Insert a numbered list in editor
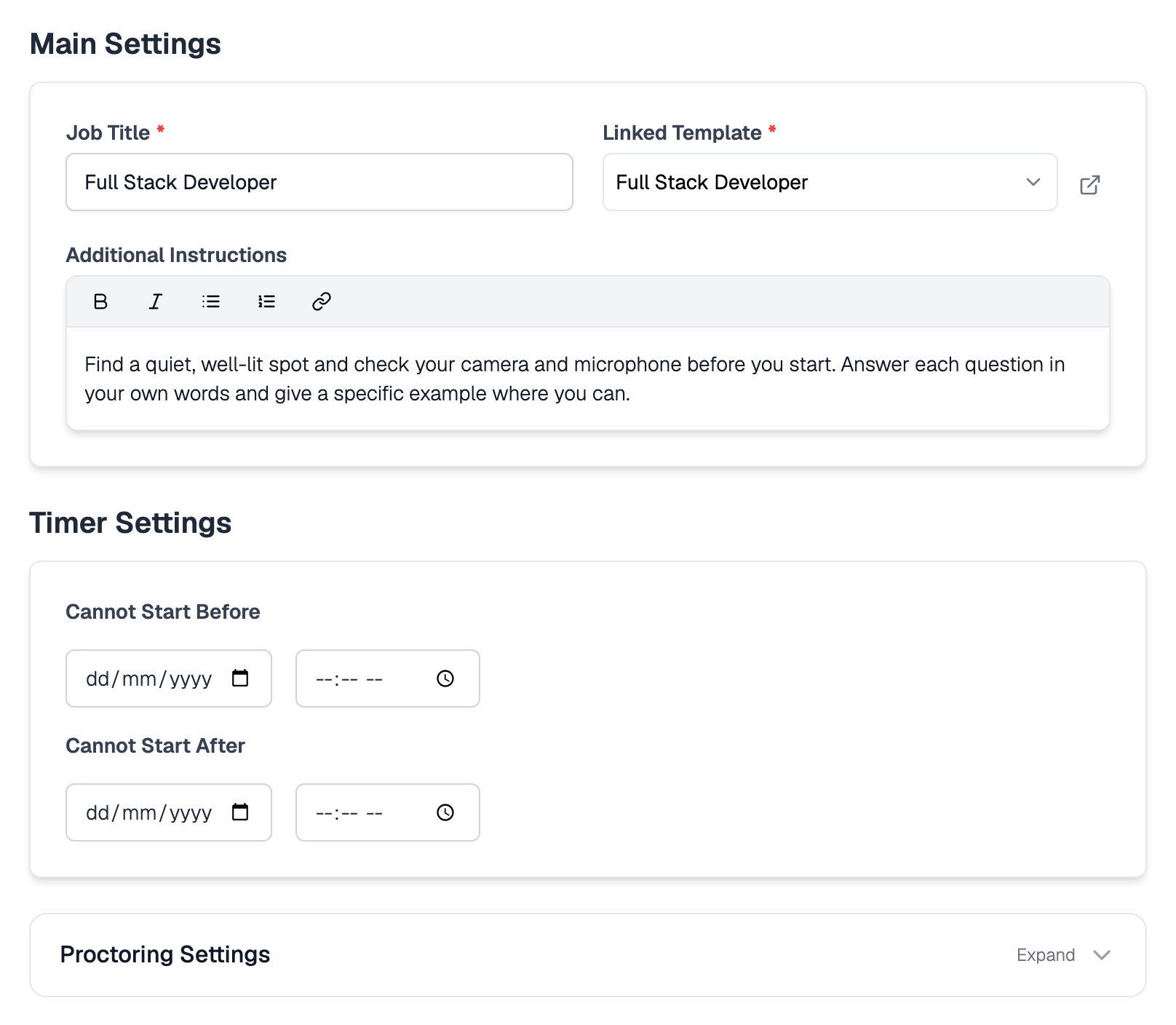Screen dimensions: 1176x1025 [266, 301]
